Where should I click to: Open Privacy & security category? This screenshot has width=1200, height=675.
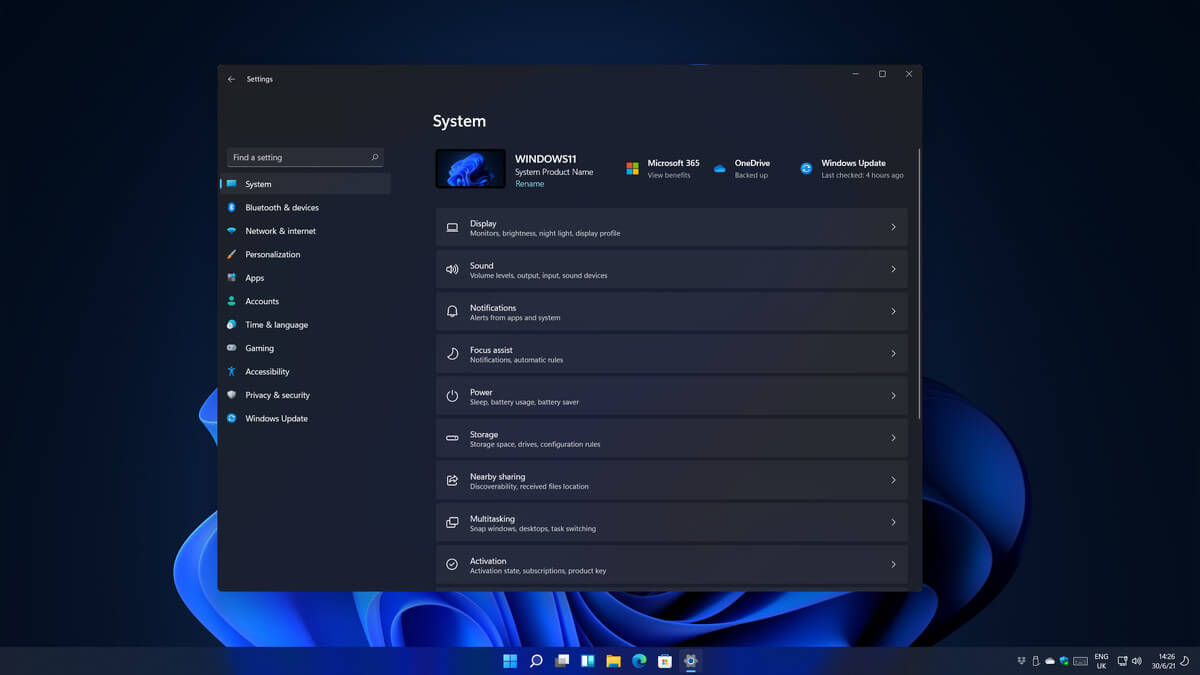305,395
